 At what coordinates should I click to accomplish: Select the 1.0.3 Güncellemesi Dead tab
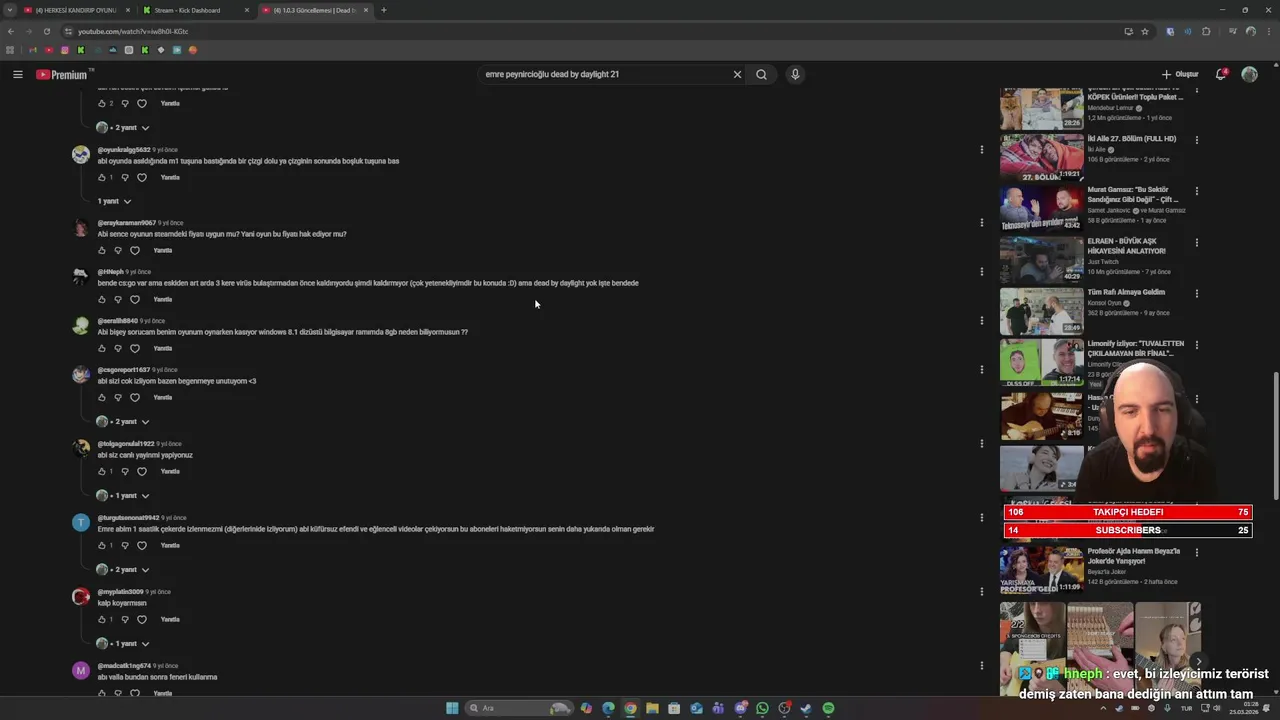click(314, 10)
